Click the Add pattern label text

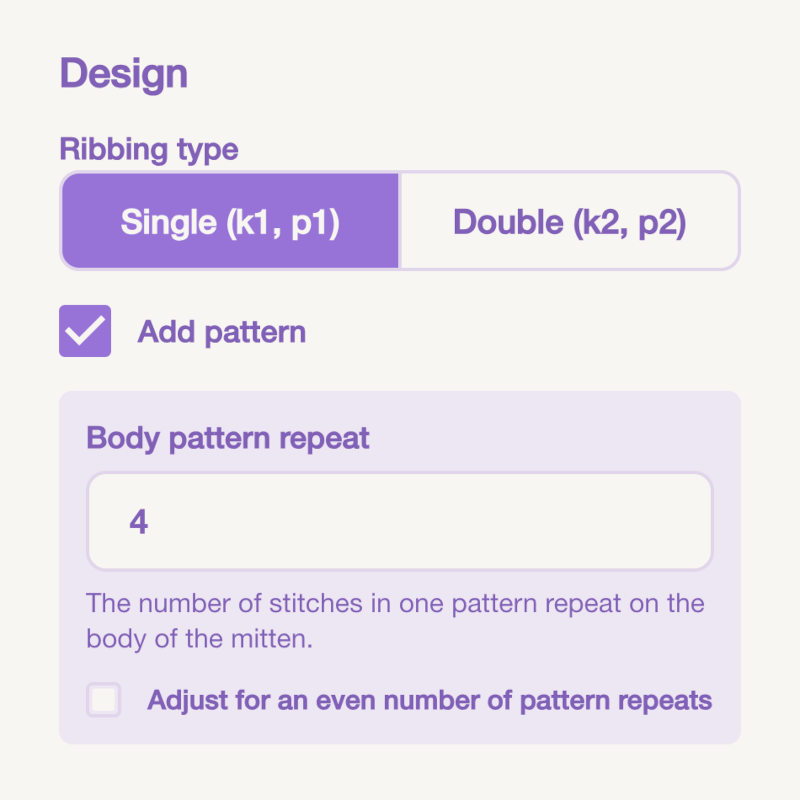pos(221,331)
